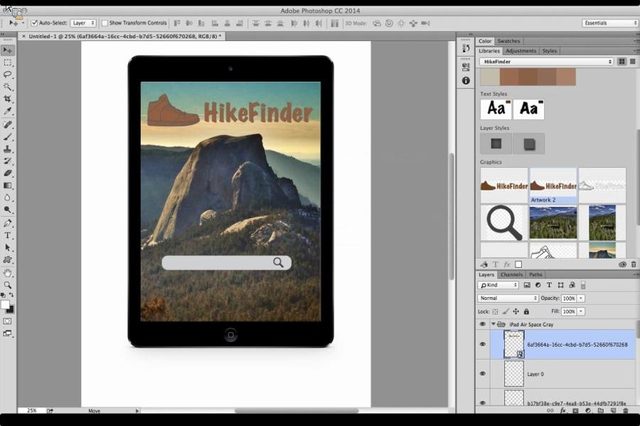640x426 pixels.
Task: Switch to the Paths tab
Action: (536, 275)
